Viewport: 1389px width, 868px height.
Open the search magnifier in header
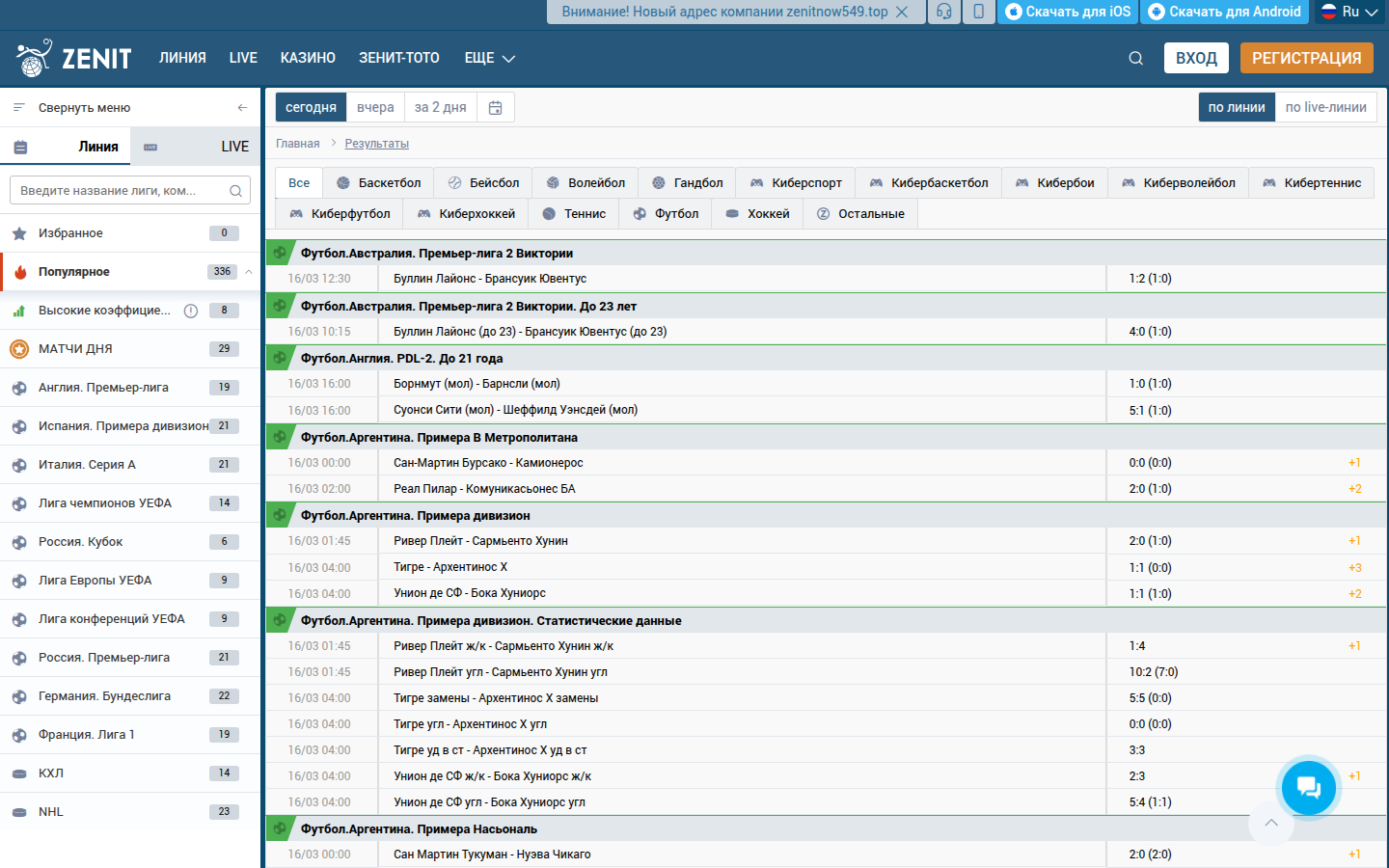[1135, 59]
